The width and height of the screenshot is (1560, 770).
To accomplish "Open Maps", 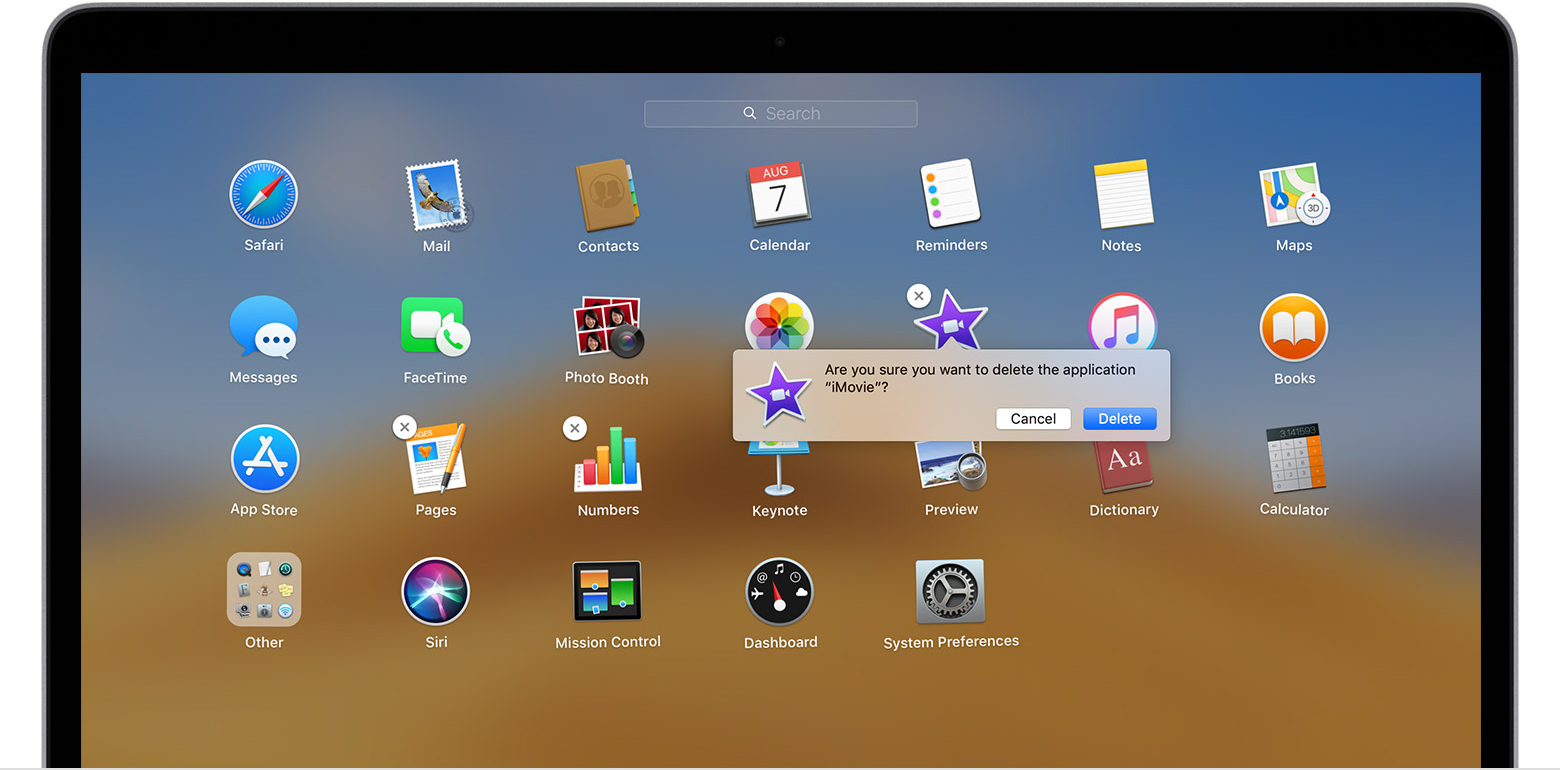I will (x=1293, y=195).
